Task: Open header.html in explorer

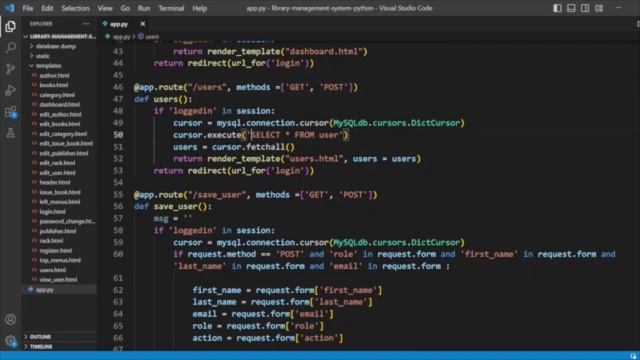Action: coord(55,182)
